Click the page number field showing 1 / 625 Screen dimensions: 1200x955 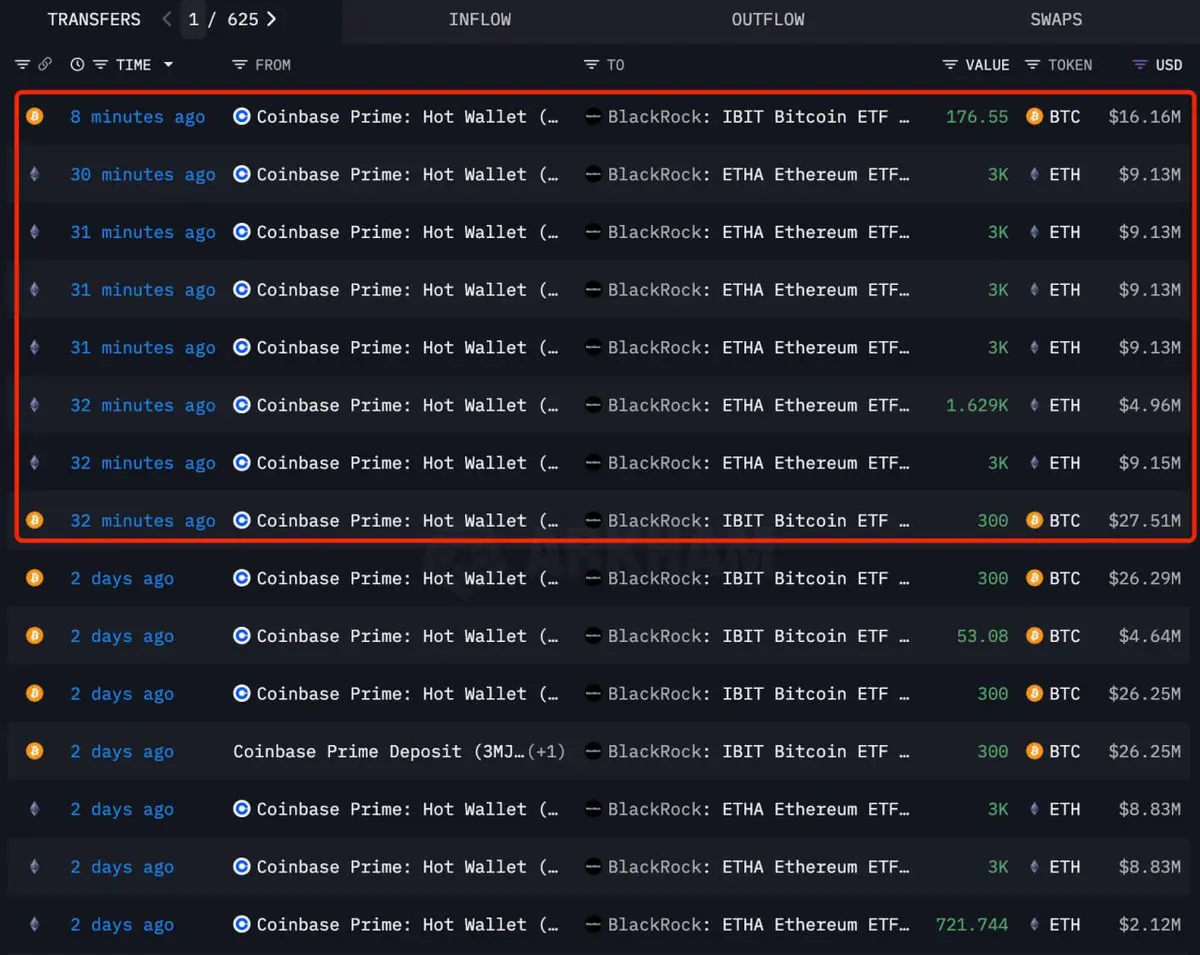pyautogui.click(x=223, y=19)
